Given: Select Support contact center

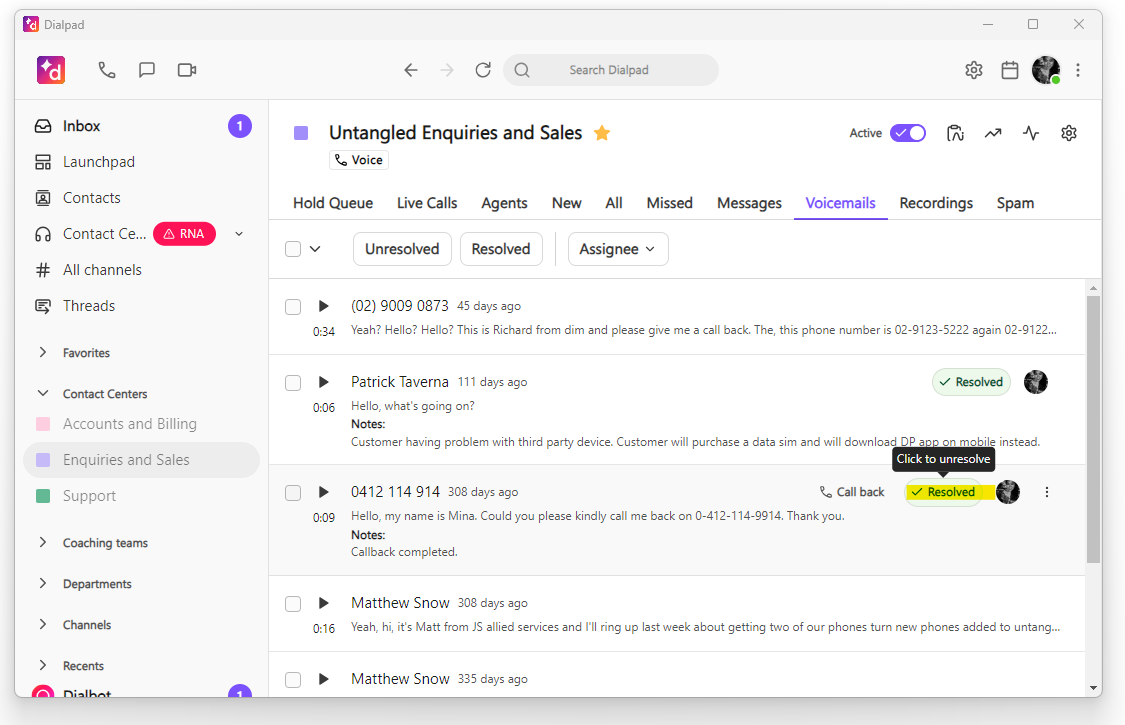Looking at the screenshot, I should click(141, 495).
